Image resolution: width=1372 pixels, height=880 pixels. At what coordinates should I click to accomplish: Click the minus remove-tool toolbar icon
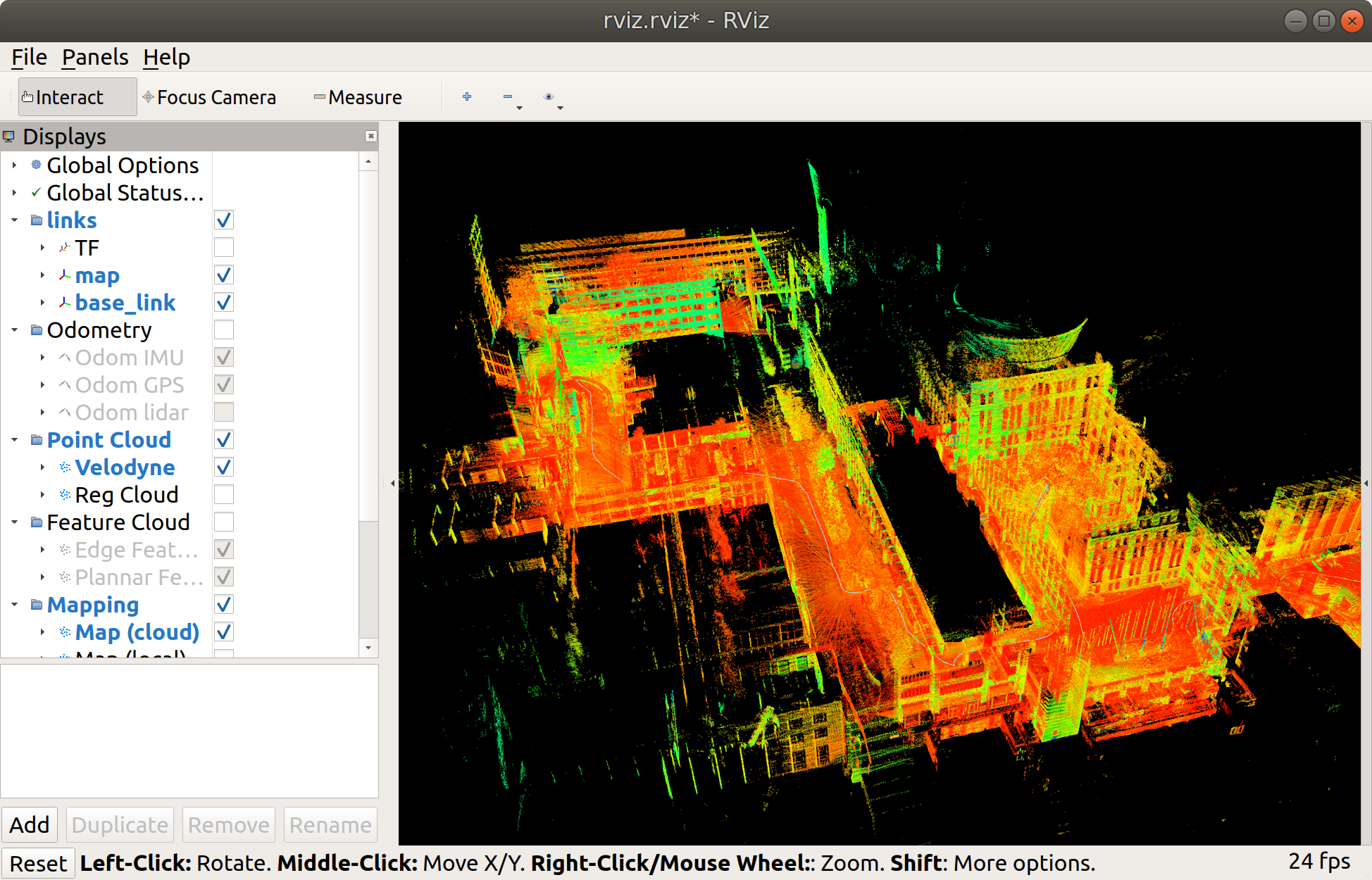(508, 97)
